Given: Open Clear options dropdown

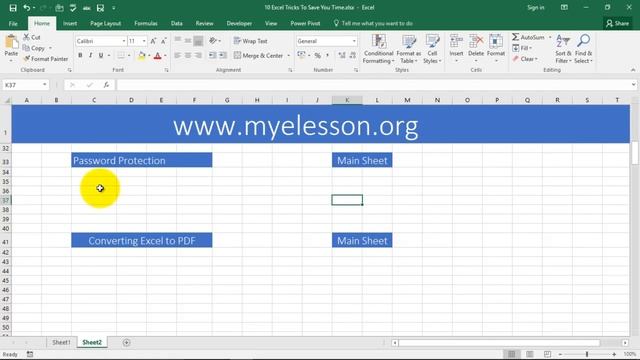Looking at the screenshot, I should [x=525, y=59].
